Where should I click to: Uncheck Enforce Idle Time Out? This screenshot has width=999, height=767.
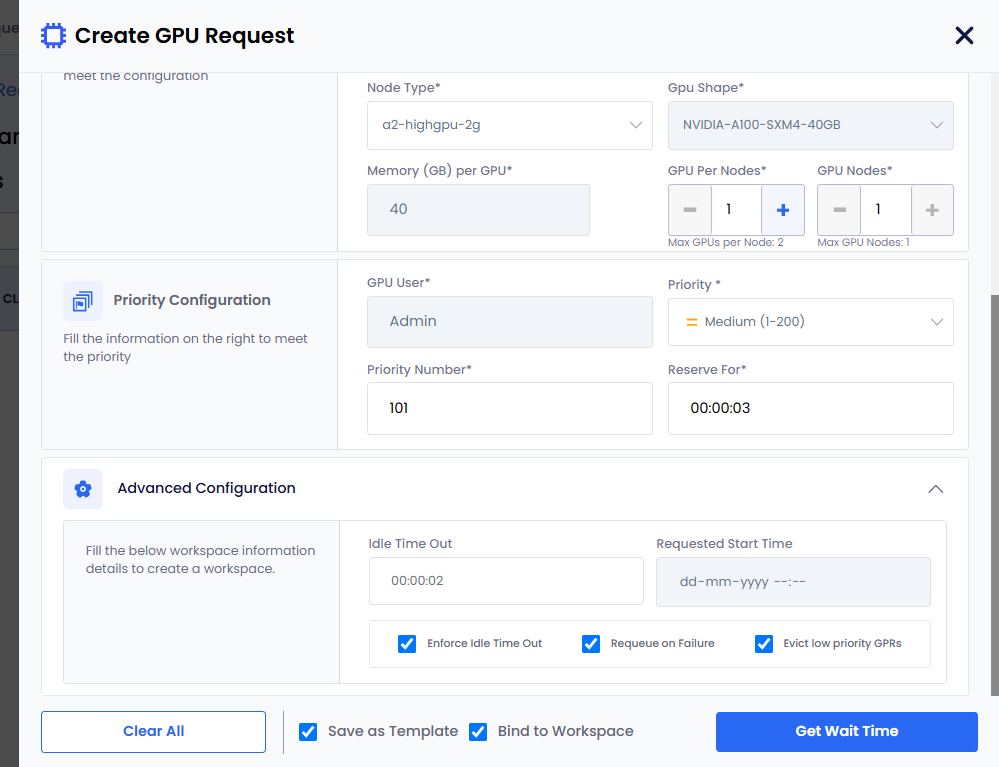[x=407, y=643]
